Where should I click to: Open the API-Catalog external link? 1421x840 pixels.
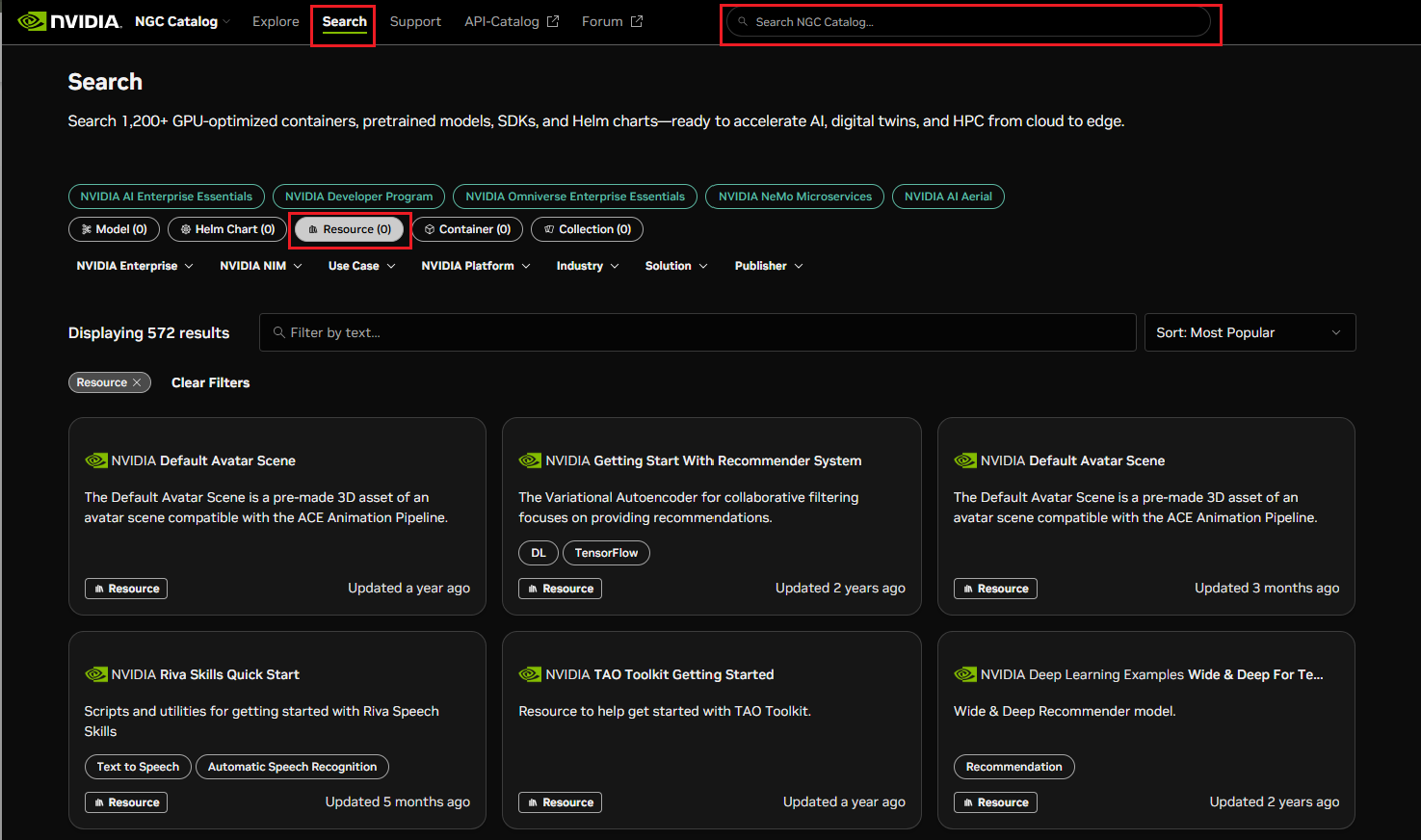pyautogui.click(x=512, y=21)
